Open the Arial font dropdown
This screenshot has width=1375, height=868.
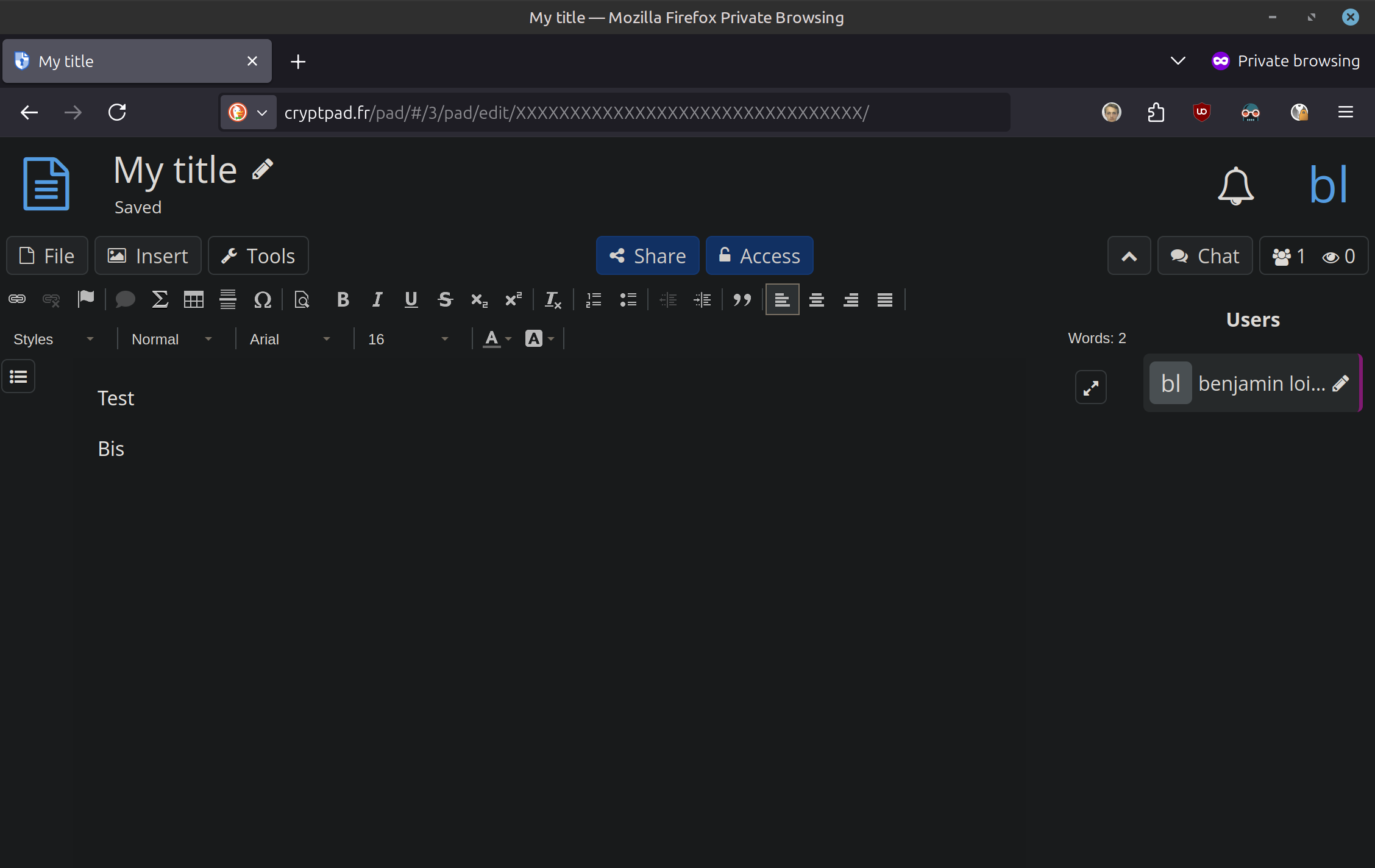click(290, 339)
